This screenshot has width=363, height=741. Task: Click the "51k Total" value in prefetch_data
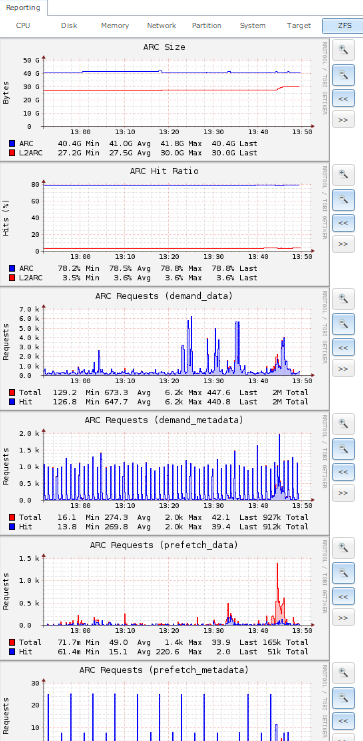(x=288, y=652)
